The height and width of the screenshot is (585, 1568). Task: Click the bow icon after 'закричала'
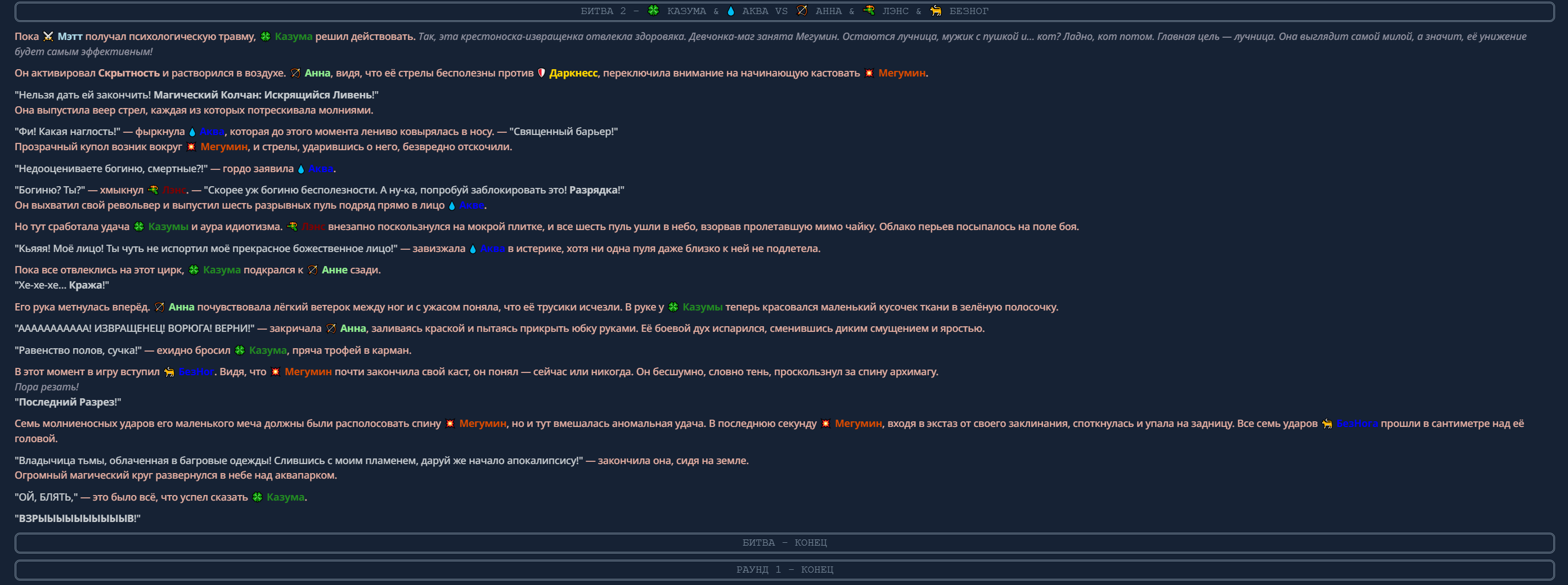[330, 328]
